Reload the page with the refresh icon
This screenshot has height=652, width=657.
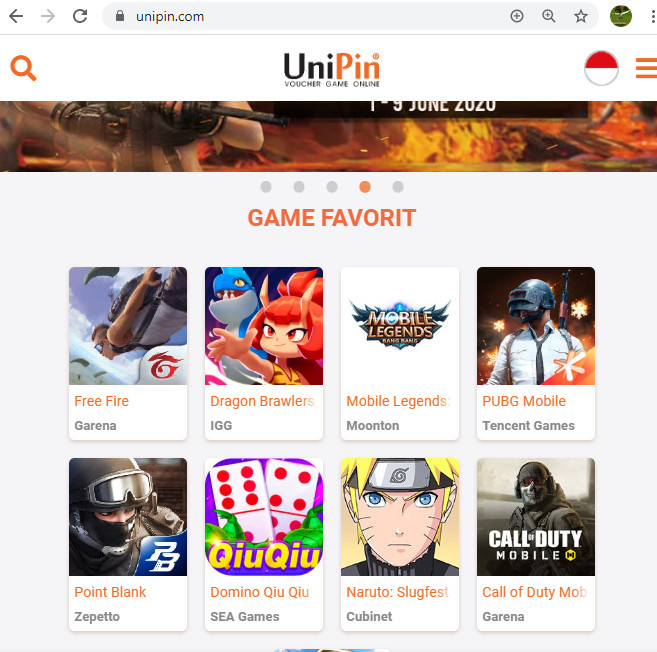[80, 16]
